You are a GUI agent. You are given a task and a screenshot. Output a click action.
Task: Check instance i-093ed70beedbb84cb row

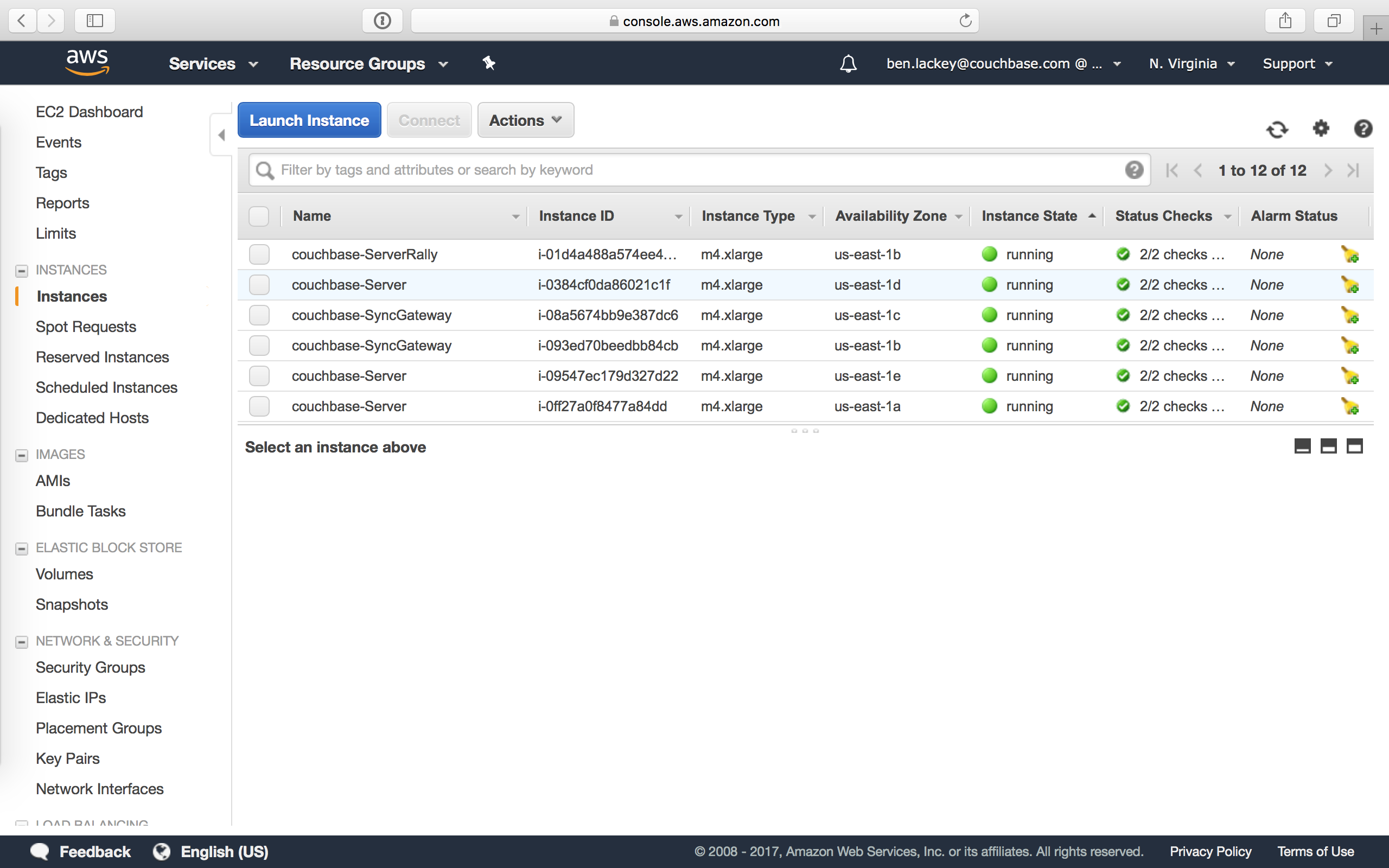click(259, 346)
